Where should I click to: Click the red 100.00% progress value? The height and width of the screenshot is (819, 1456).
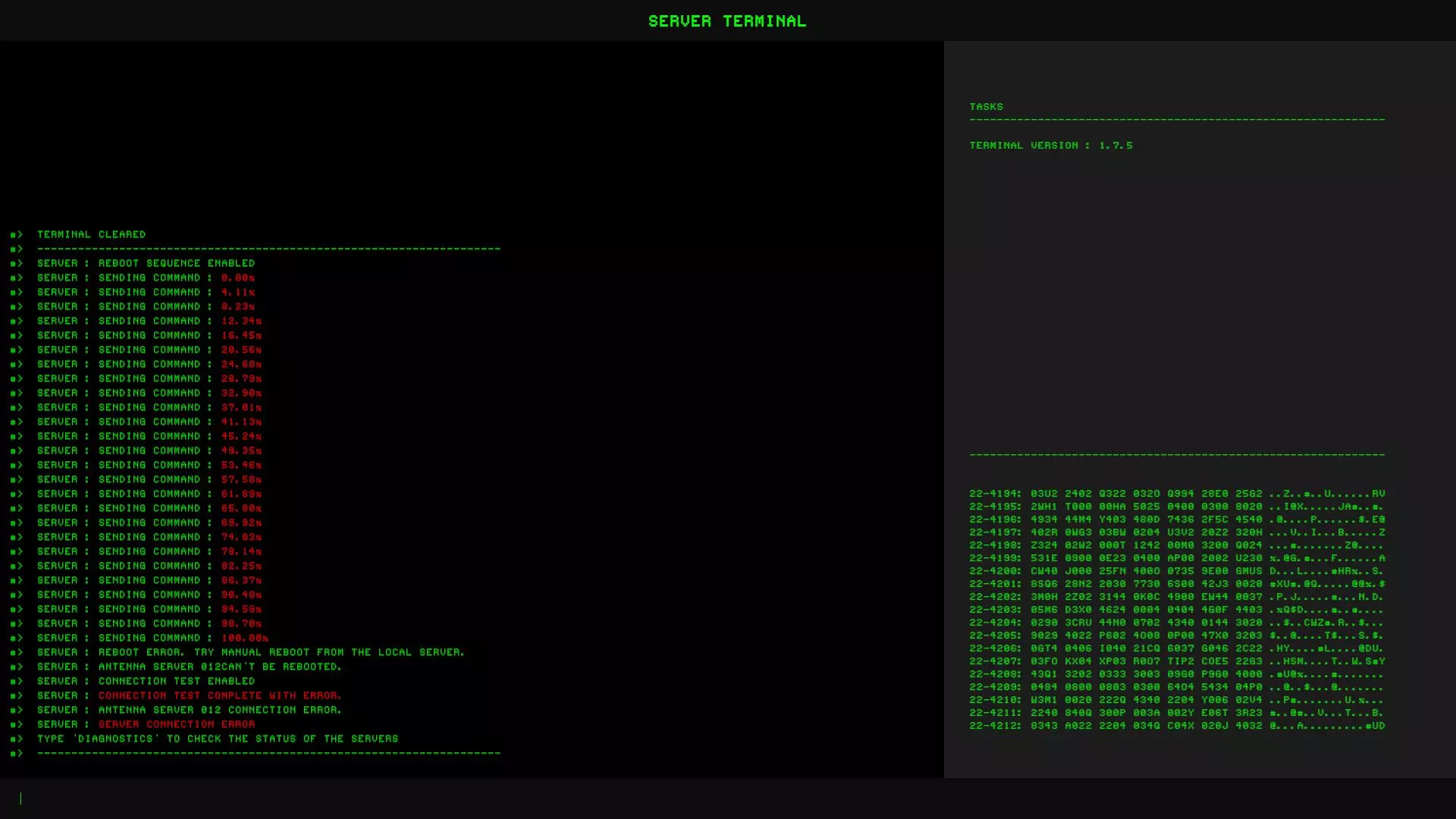[x=244, y=638]
